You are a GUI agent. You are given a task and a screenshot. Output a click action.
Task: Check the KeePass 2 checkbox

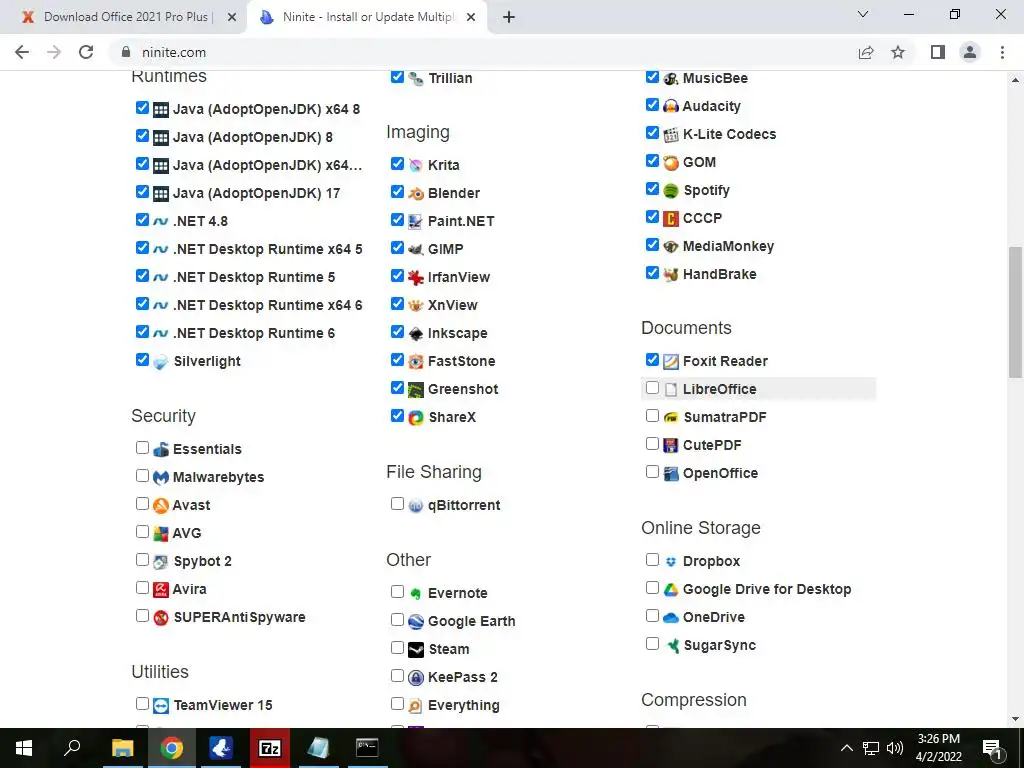pyautogui.click(x=397, y=676)
